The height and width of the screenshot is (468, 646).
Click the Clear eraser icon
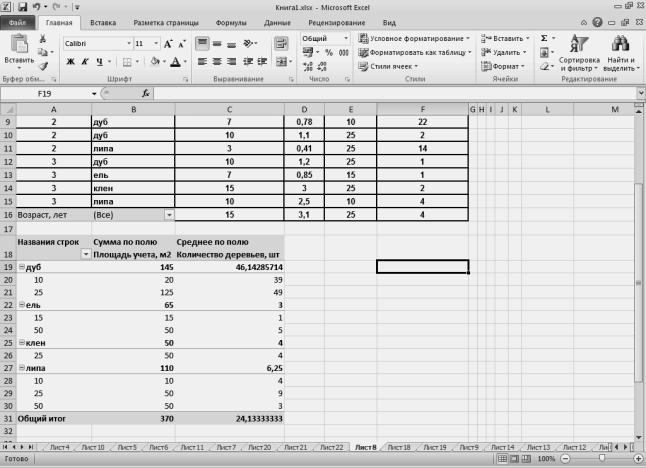(544, 66)
